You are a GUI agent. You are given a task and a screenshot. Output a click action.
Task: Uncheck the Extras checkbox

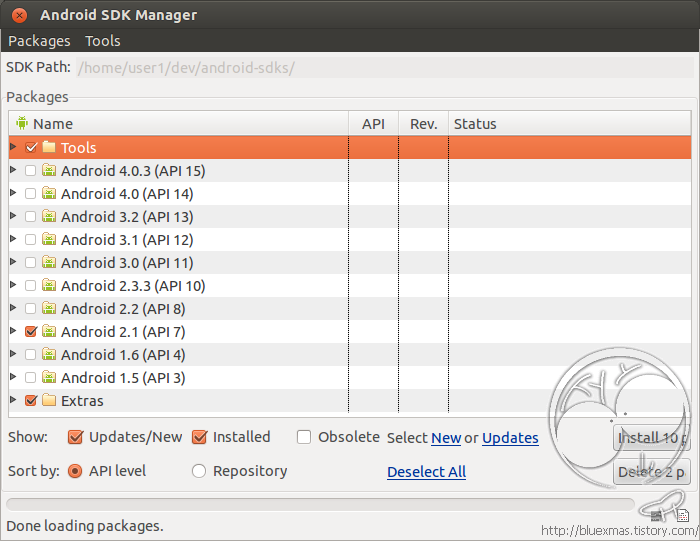coord(31,400)
